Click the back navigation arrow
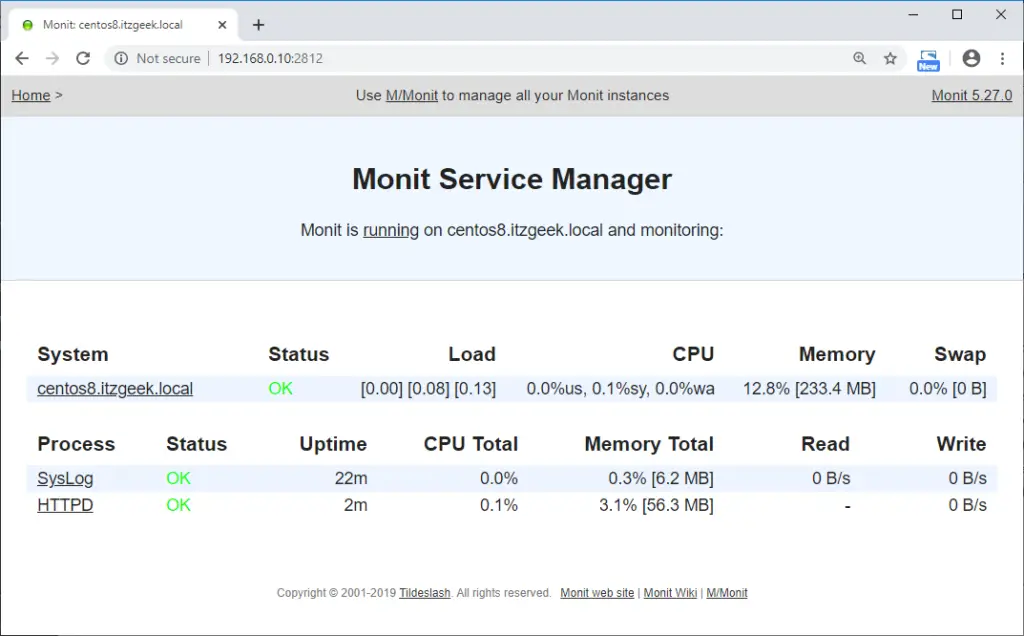 point(22,58)
